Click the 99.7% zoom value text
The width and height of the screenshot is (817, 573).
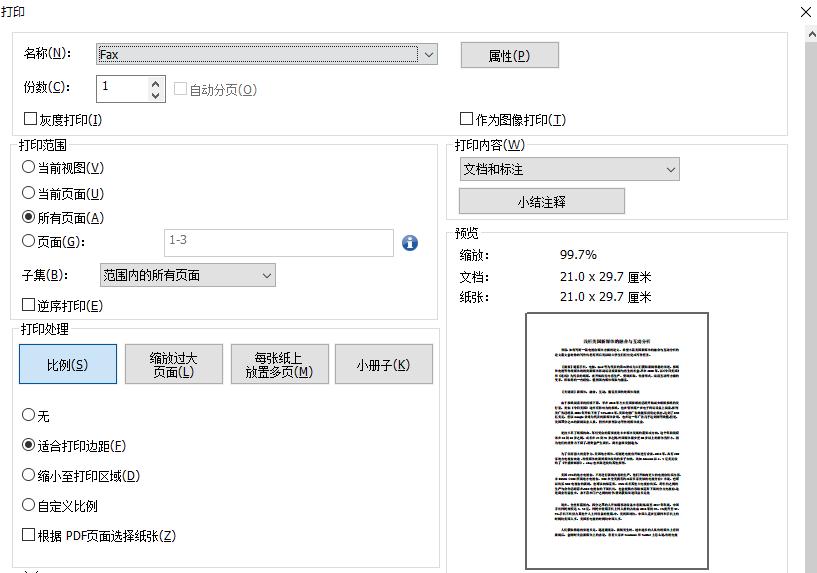tap(578, 255)
